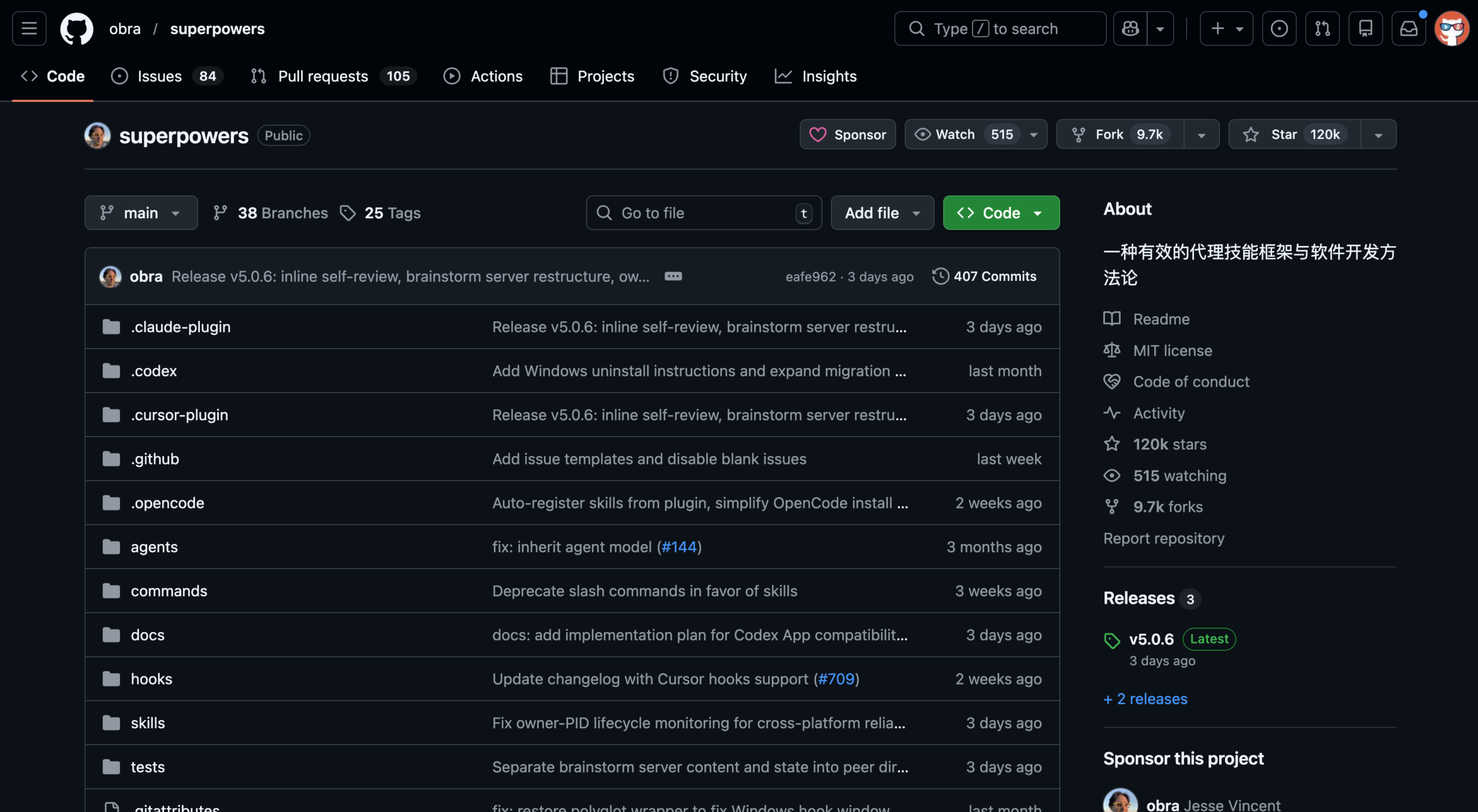Open GitHub home via the Octocat logo
The width and height of the screenshot is (1478, 812).
[77, 28]
